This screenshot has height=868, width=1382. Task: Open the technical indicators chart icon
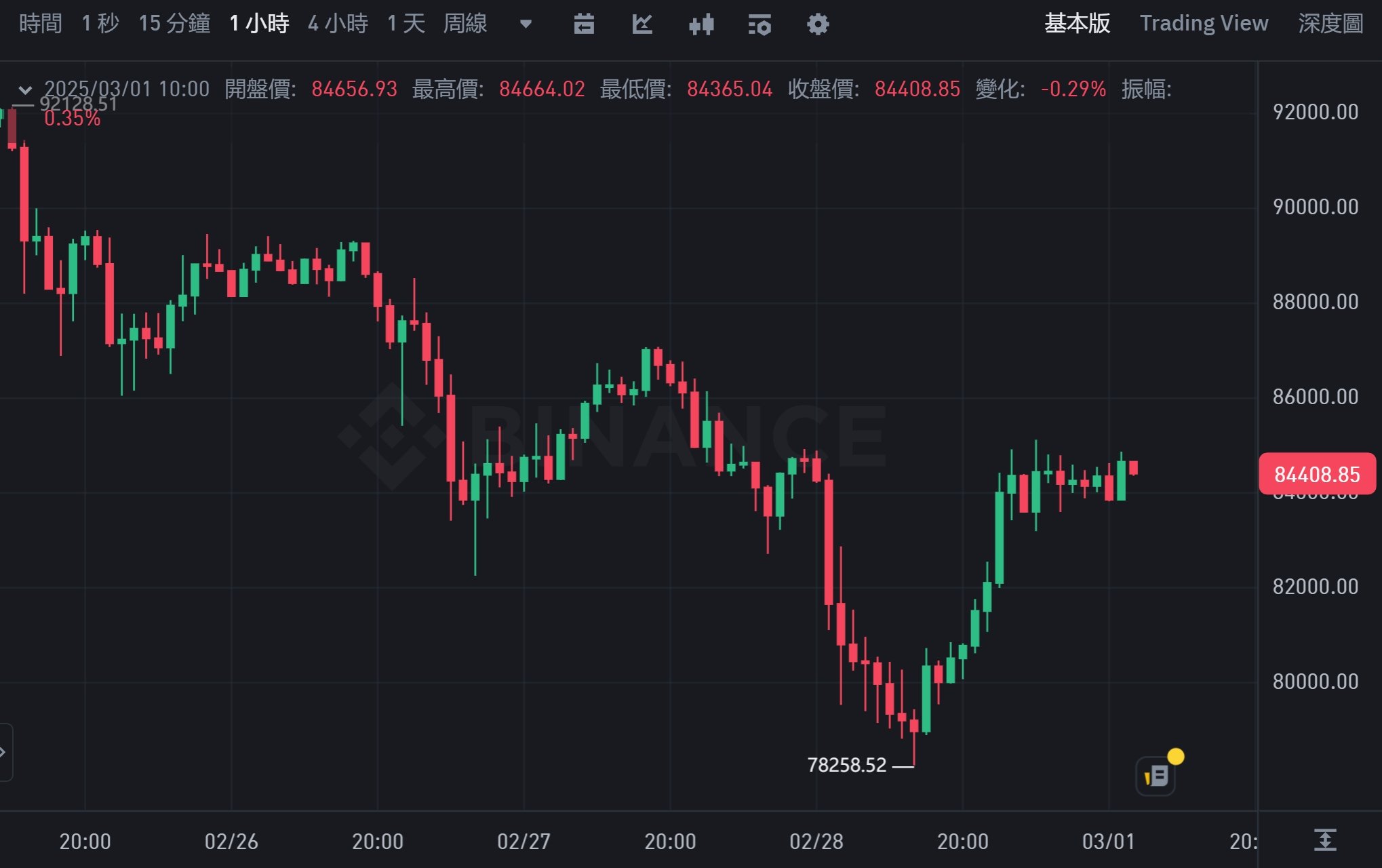pos(641,24)
